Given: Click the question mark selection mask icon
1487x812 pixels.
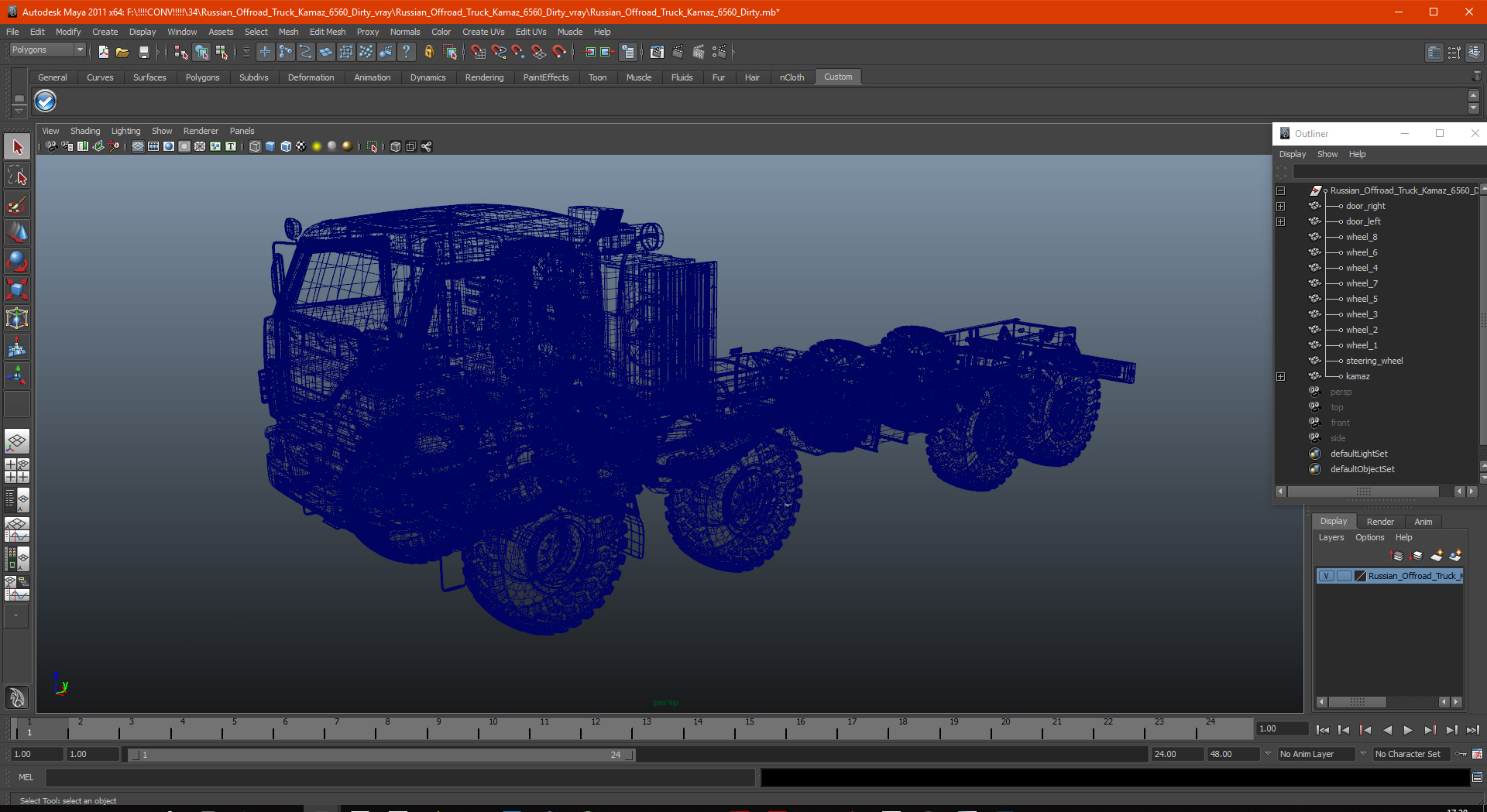Looking at the screenshot, I should pos(406,52).
